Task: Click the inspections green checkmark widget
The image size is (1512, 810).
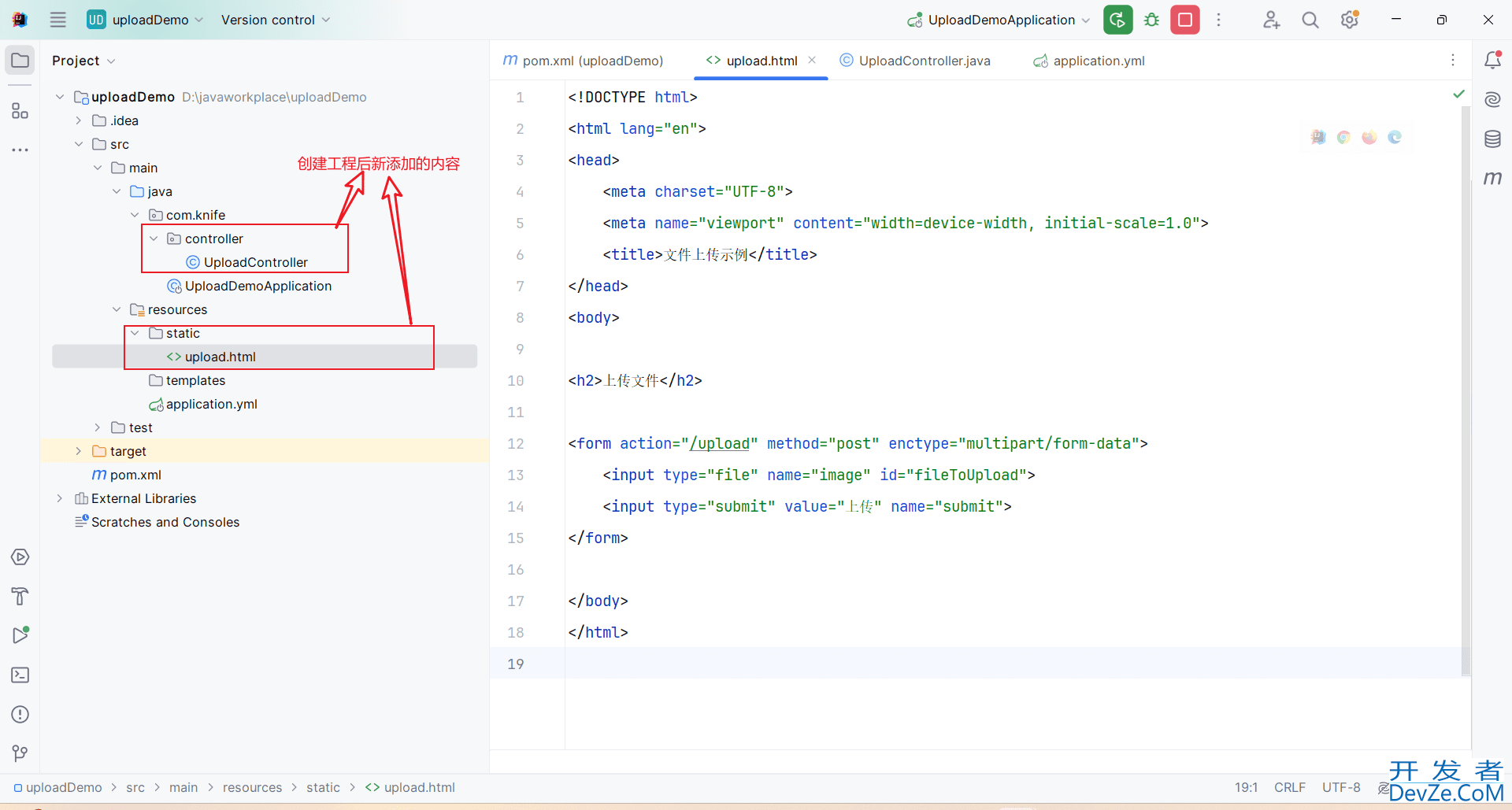Action: pos(1458,94)
